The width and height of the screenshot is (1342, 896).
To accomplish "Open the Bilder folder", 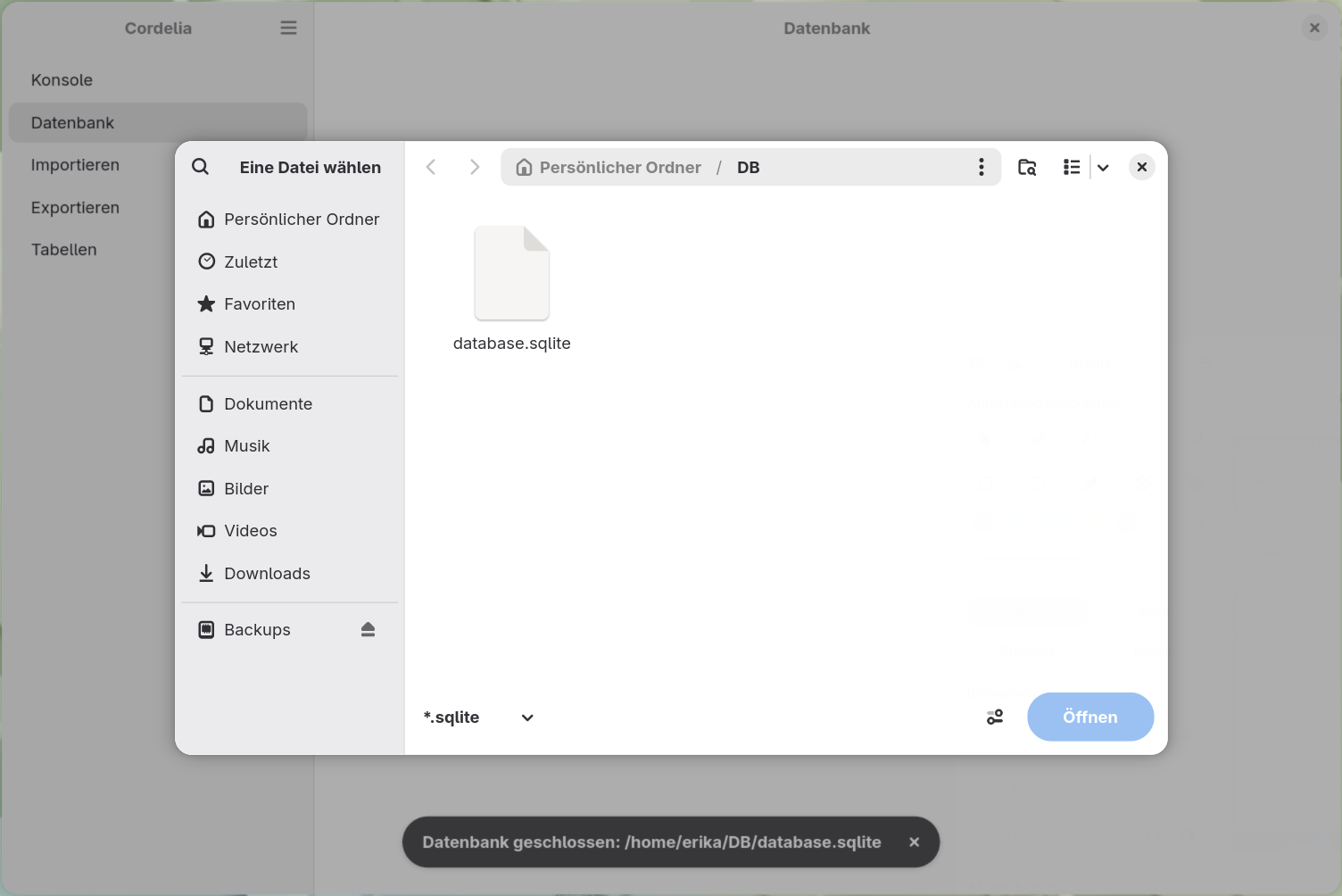I will point(290,489).
